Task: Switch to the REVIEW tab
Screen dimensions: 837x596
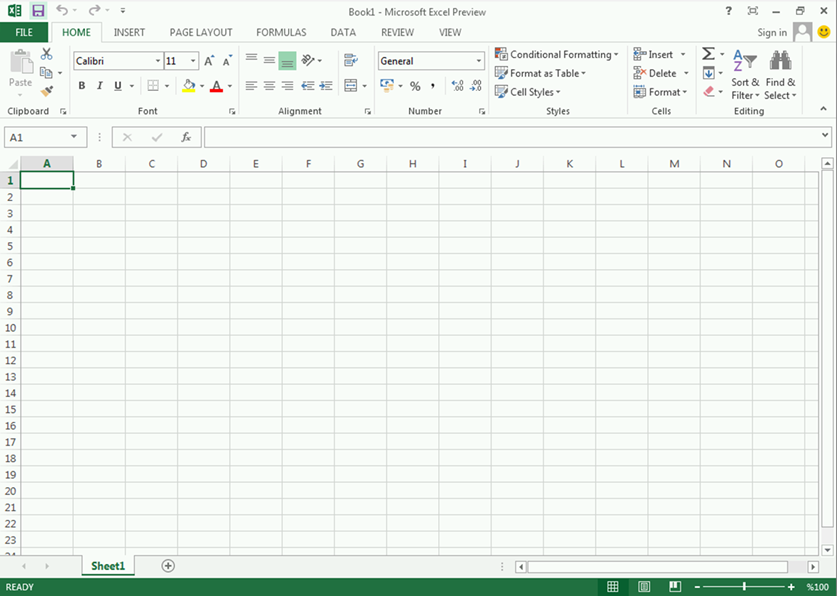Action: click(x=398, y=32)
